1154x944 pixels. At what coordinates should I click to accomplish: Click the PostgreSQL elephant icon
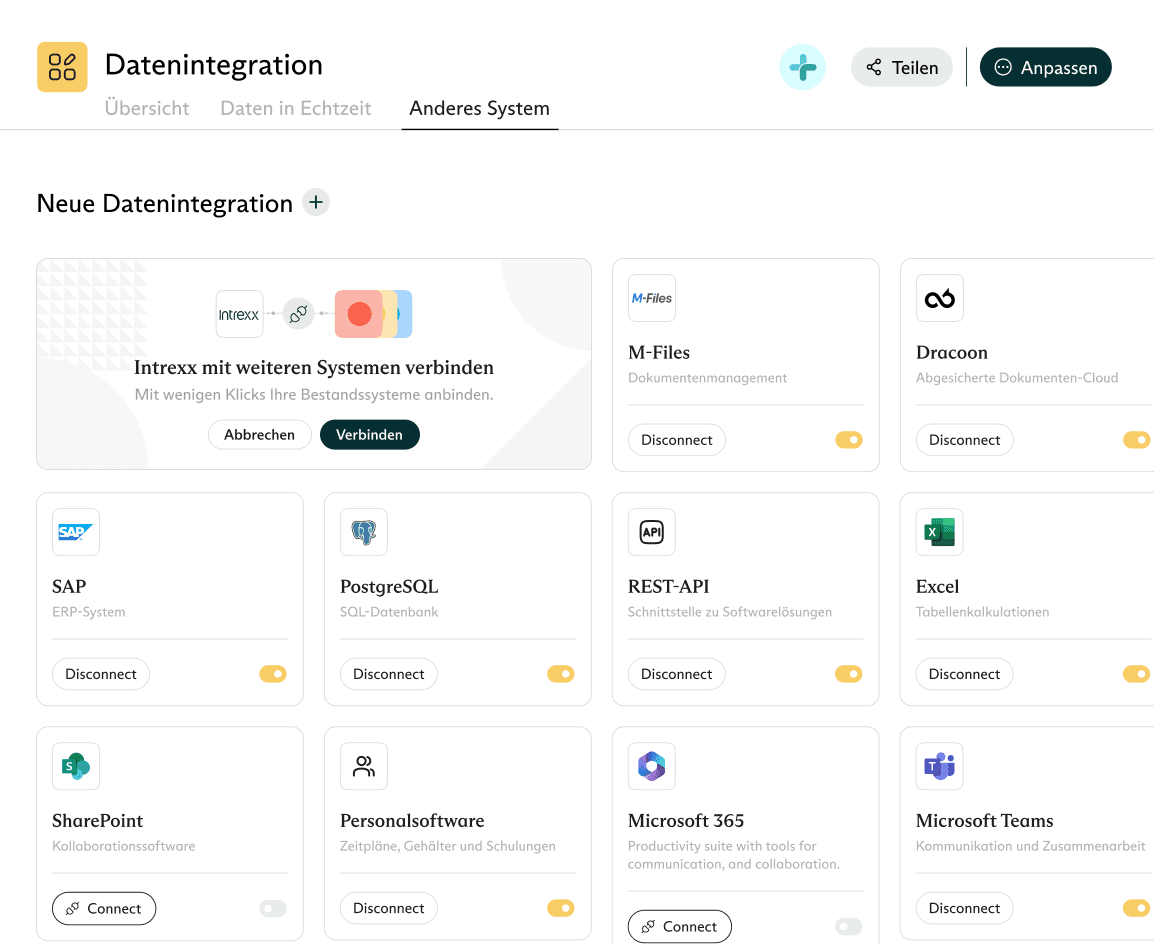[x=364, y=532]
